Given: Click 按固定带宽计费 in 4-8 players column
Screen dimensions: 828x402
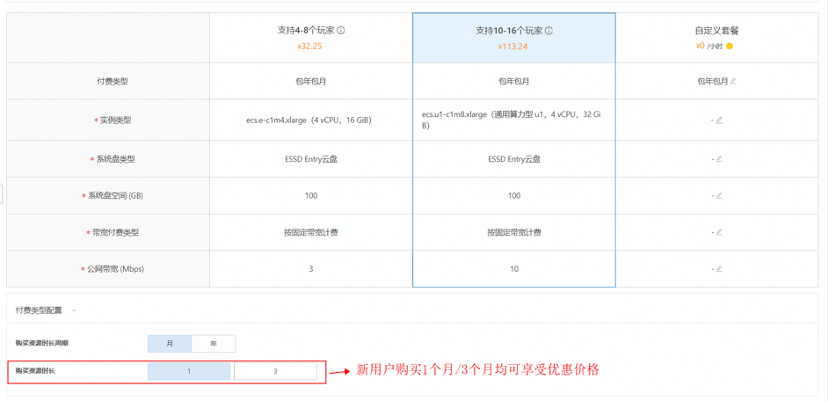Looking at the screenshot, I should [x=310, y=232].
